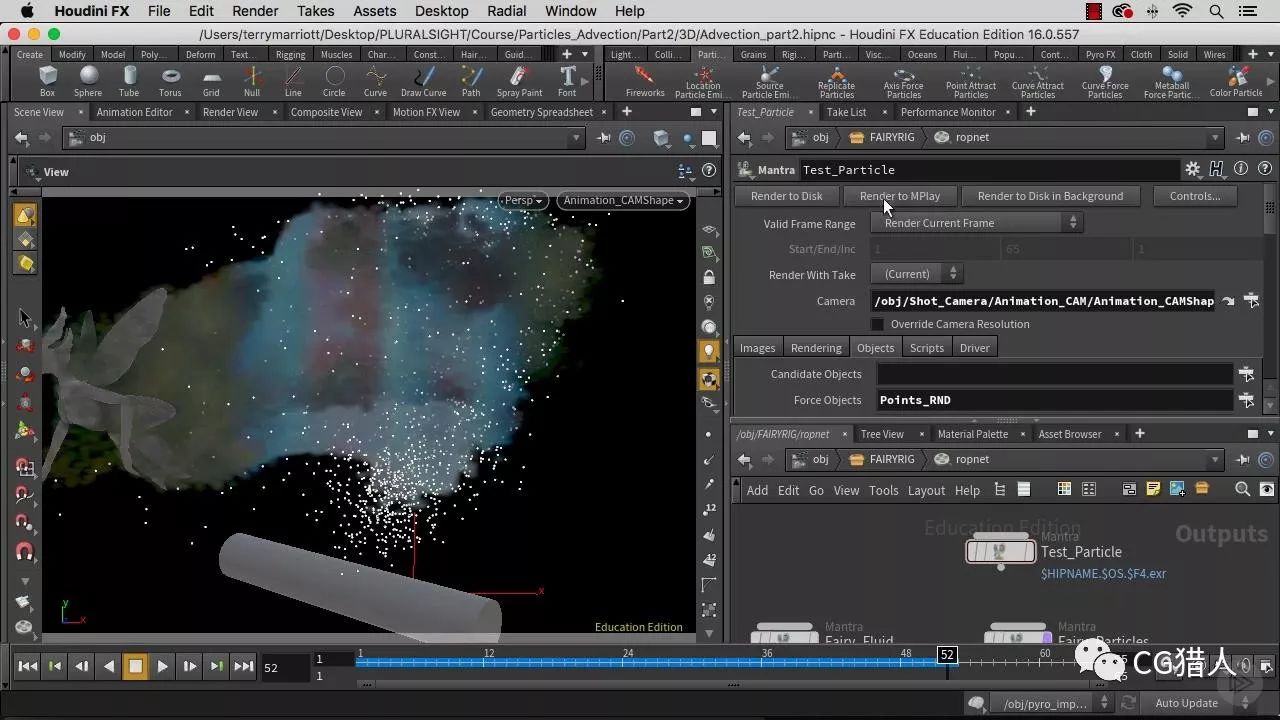Click current frame marker 52
1280x720 pixels.
tap(947, 655)
